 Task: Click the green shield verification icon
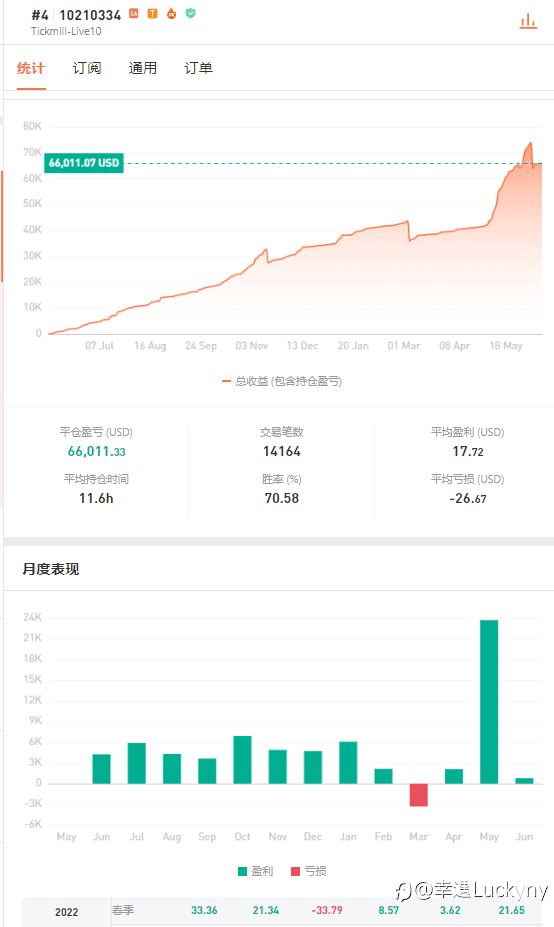pos(190,14)
